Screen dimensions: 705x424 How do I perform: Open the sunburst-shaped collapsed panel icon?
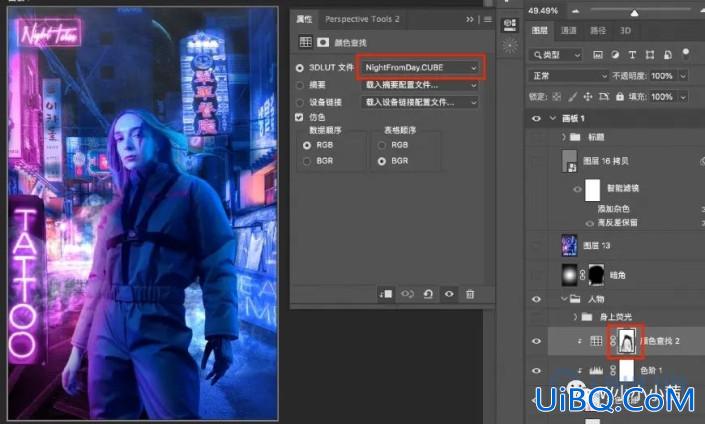click(x=510, y=45)
